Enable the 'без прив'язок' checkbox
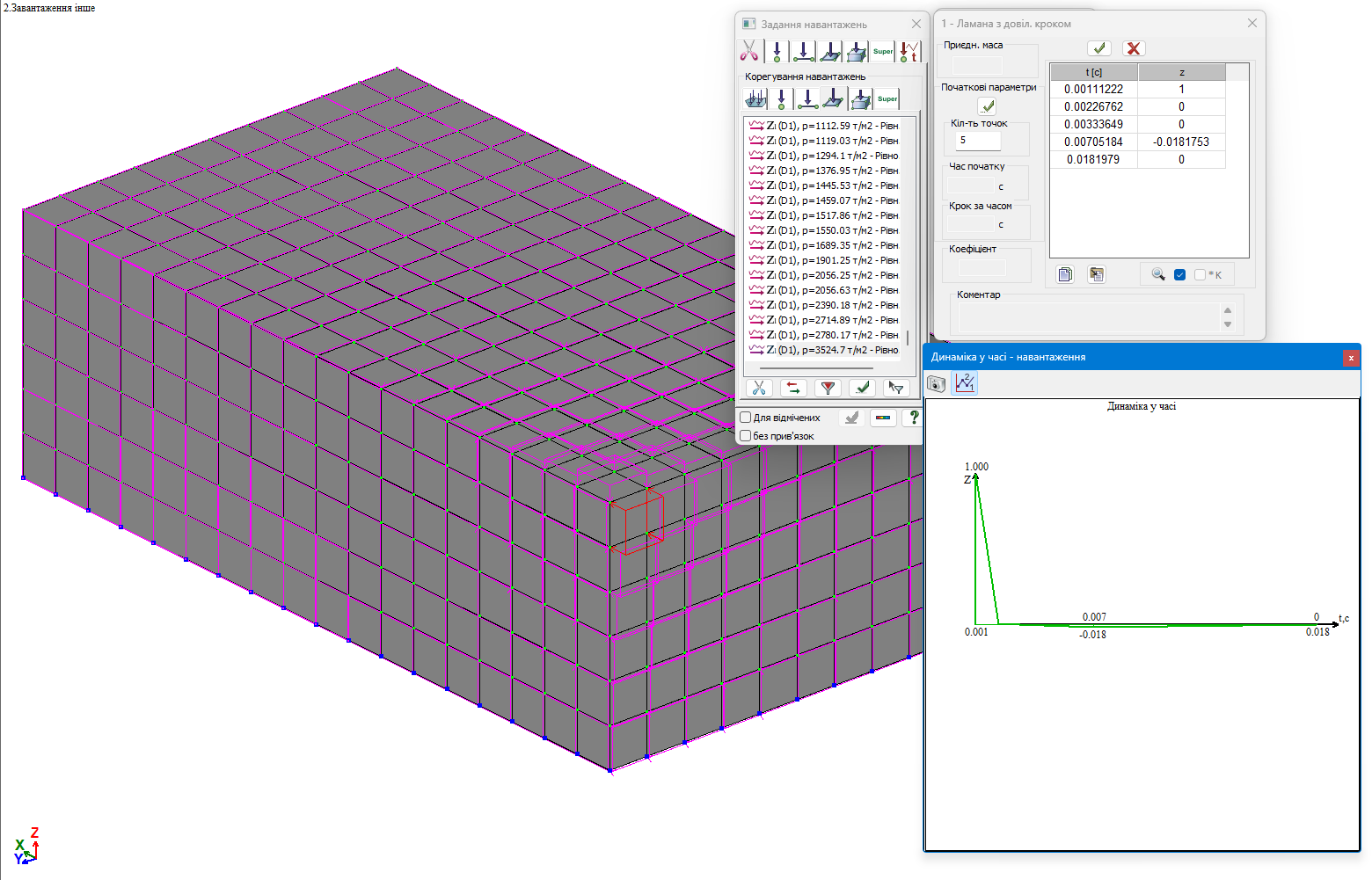Image resolution: width=1372 pixels, height=880 pixels. tap(746, 435)
